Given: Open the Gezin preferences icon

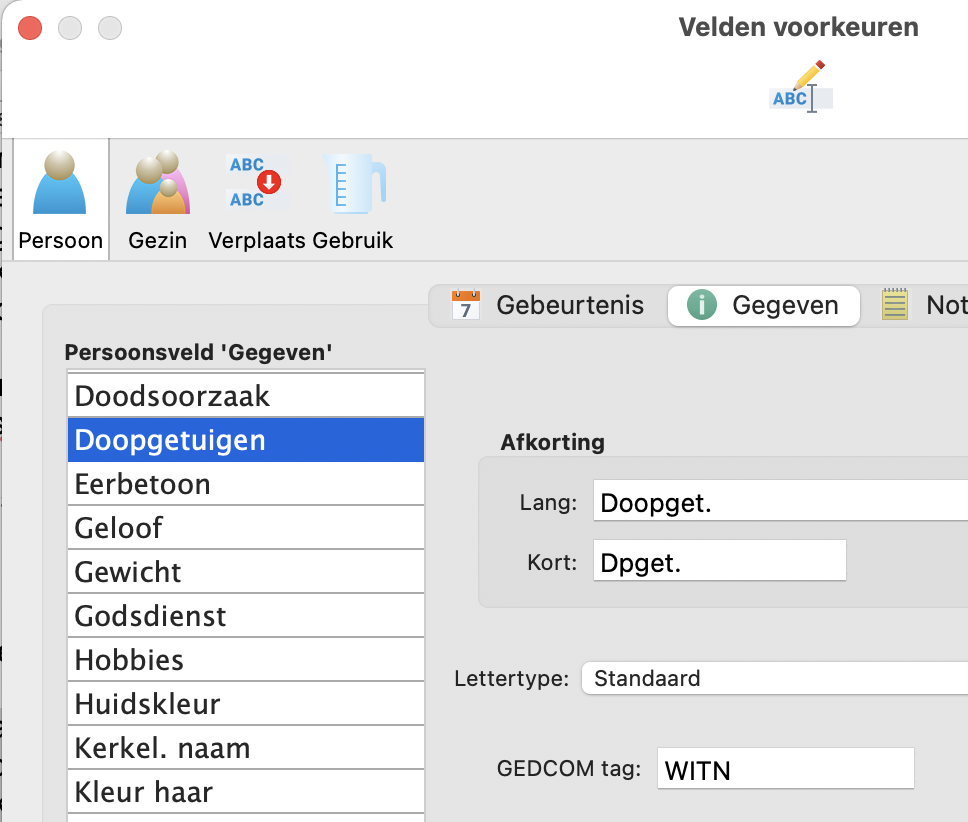Looking at the screenshot, I should [x=158, y=198].
